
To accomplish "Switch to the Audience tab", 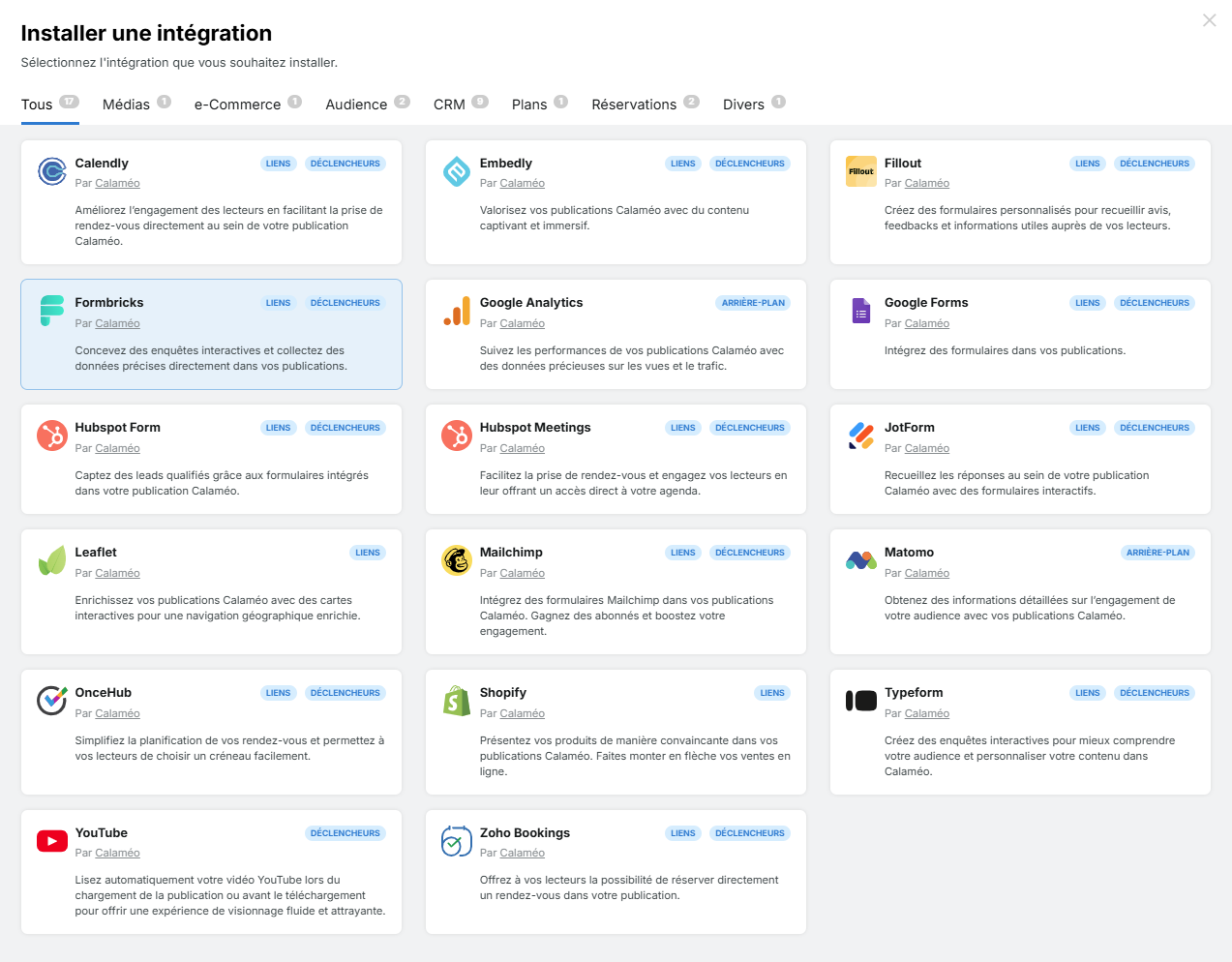I will pyautogui.click(x=368, y=104).
